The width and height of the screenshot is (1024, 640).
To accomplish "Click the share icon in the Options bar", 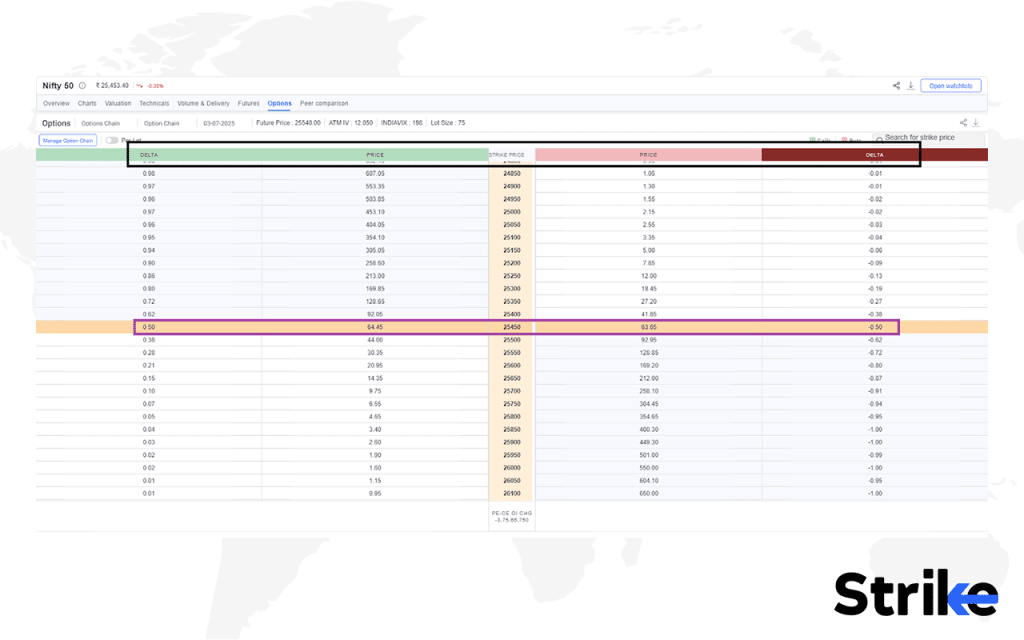I will click(963, 123).
